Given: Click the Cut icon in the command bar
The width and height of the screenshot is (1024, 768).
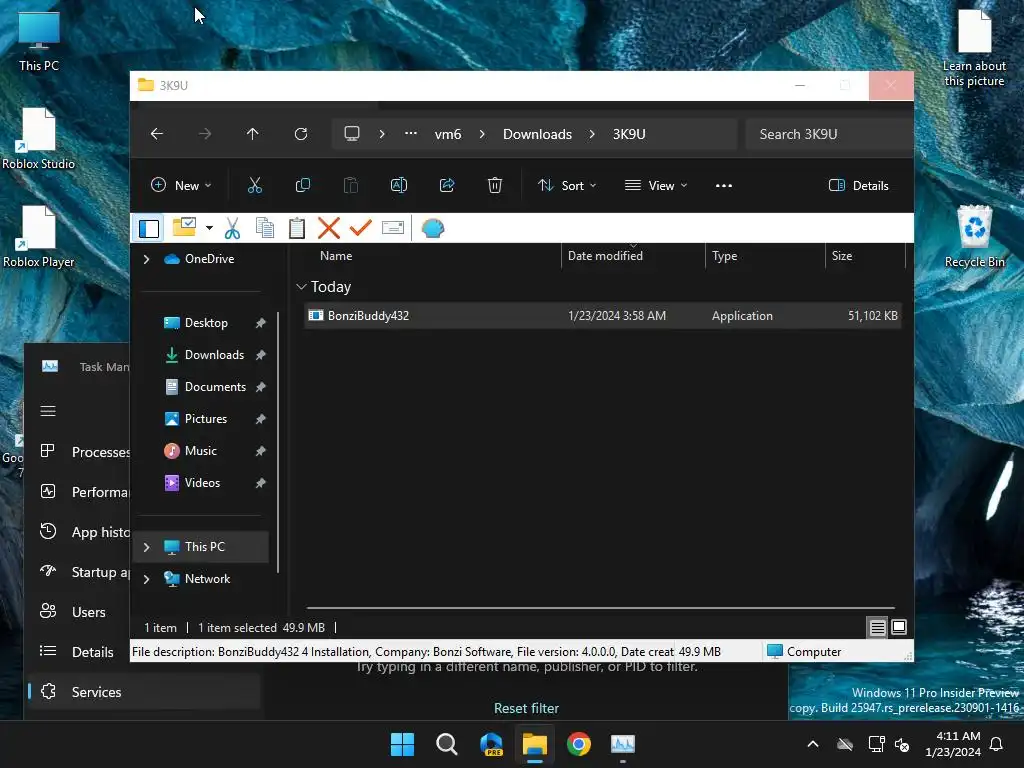Looking at the screenshot, I should (x=255, y=185).
